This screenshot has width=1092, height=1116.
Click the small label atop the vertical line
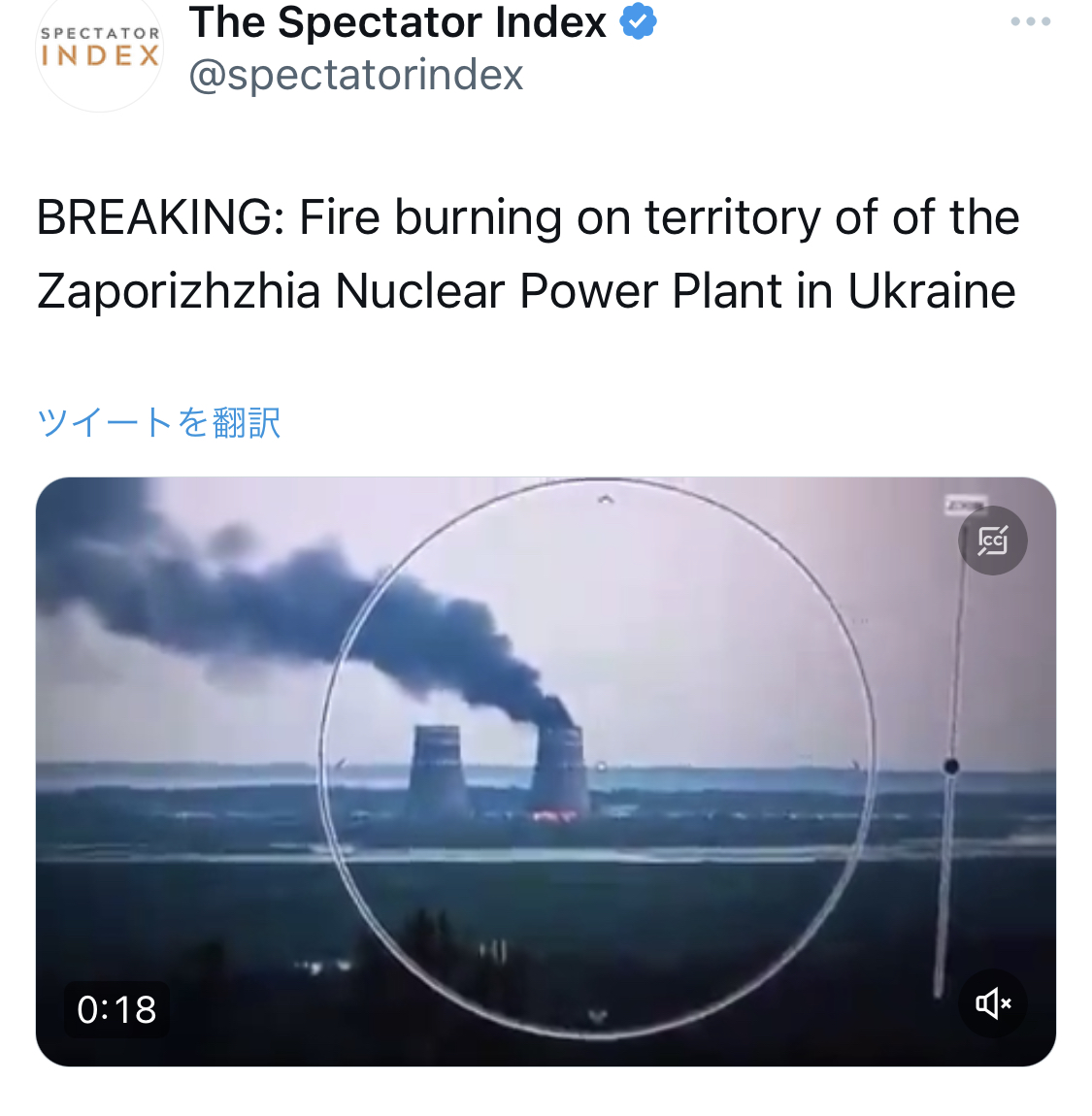click(x=965, y=504)
